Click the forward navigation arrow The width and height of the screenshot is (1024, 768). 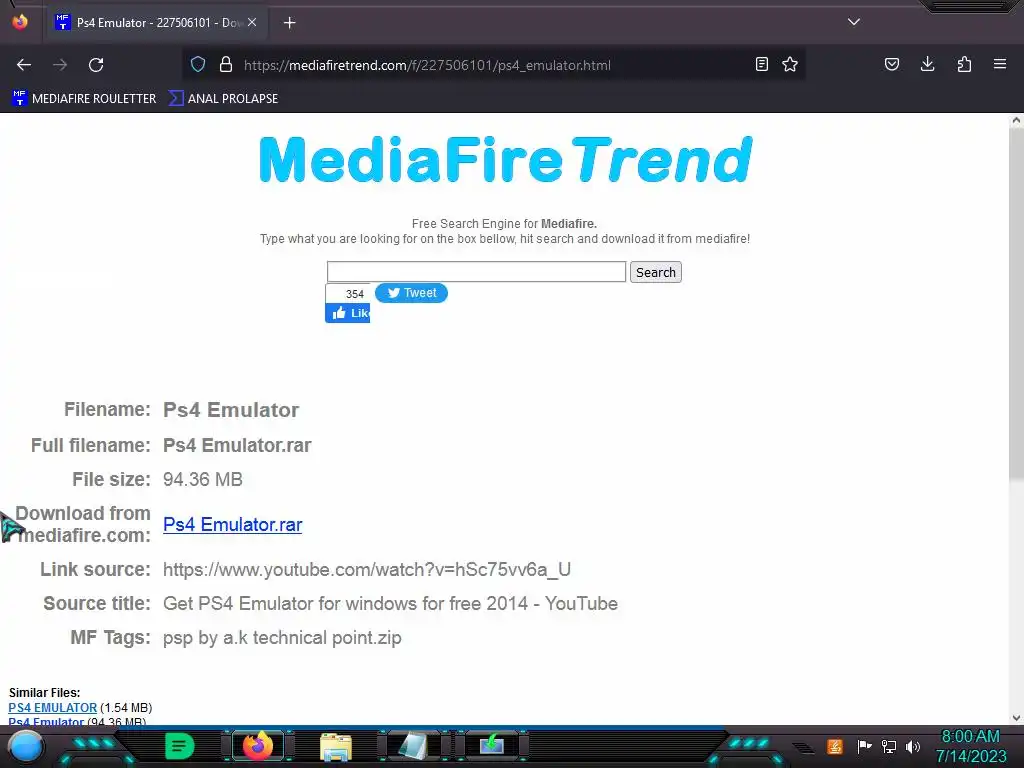point(60,65)
